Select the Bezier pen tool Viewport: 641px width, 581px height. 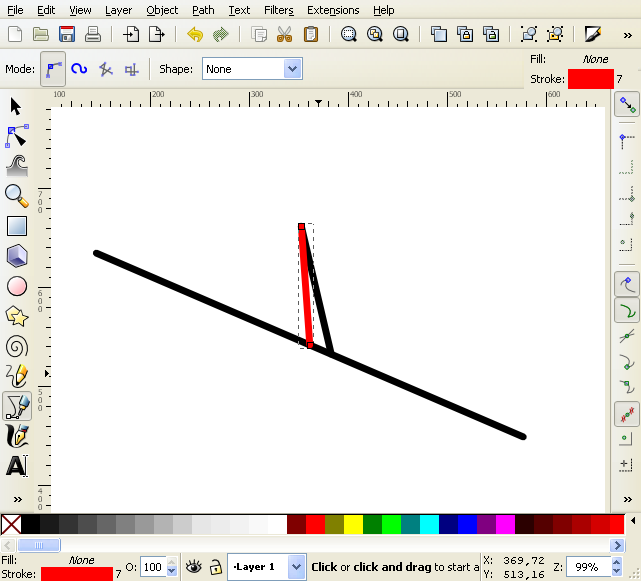(x=17, y=406)
